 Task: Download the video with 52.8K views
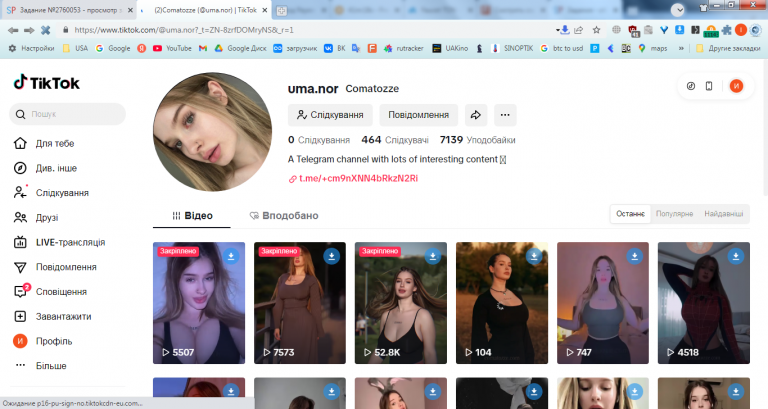432,256
